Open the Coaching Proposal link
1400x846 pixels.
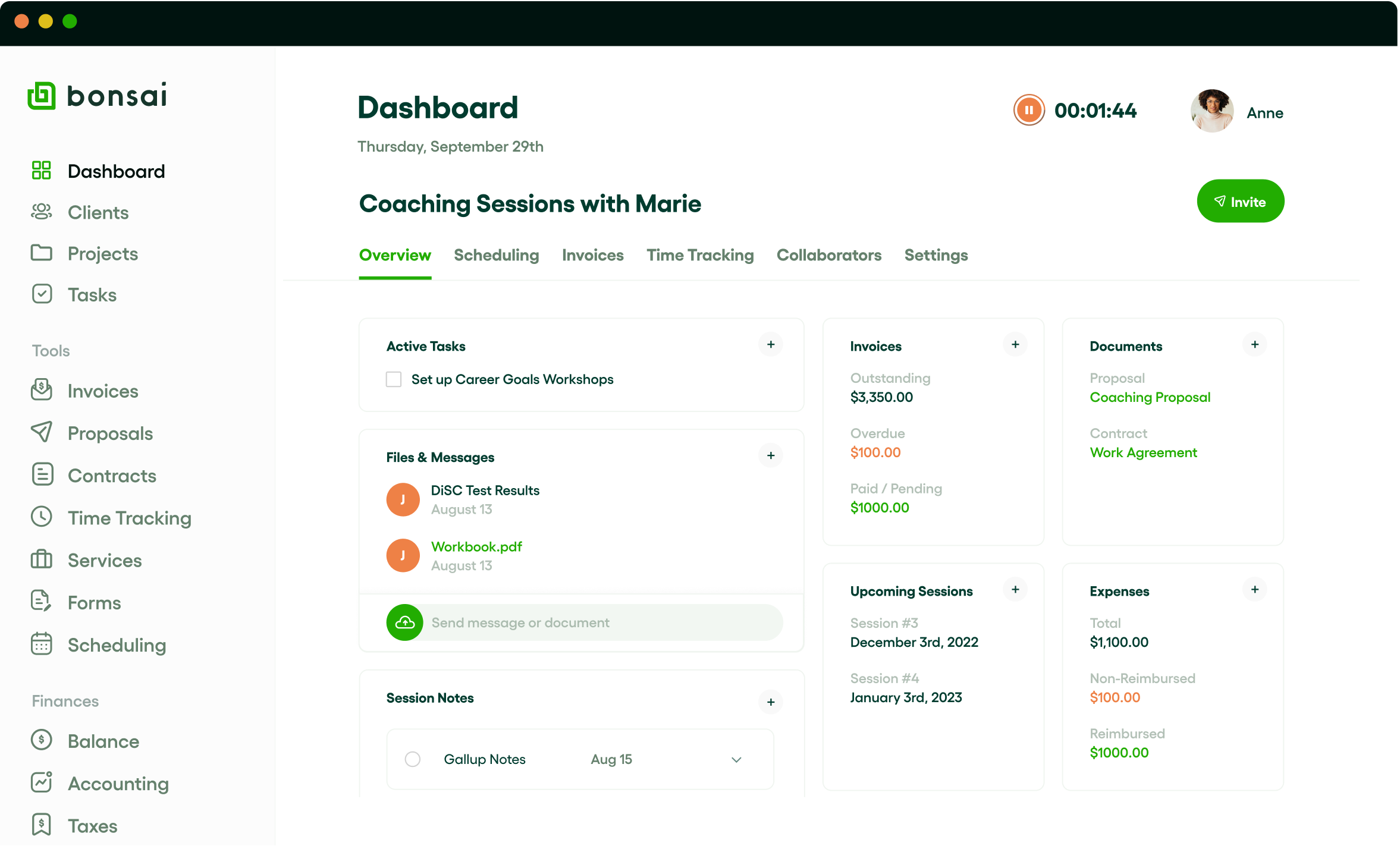point(1150,397)
